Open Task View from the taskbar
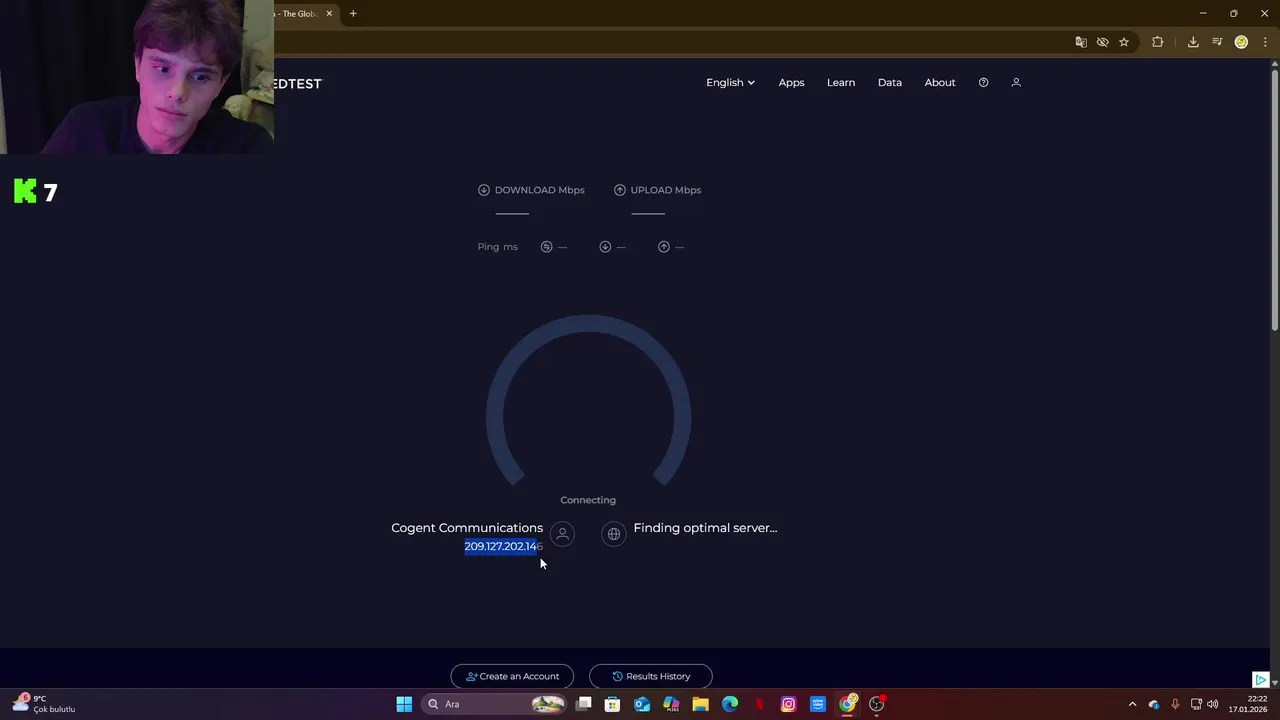Image resolution: width=1280 pixels, height=720 pixels. [584, 704]
